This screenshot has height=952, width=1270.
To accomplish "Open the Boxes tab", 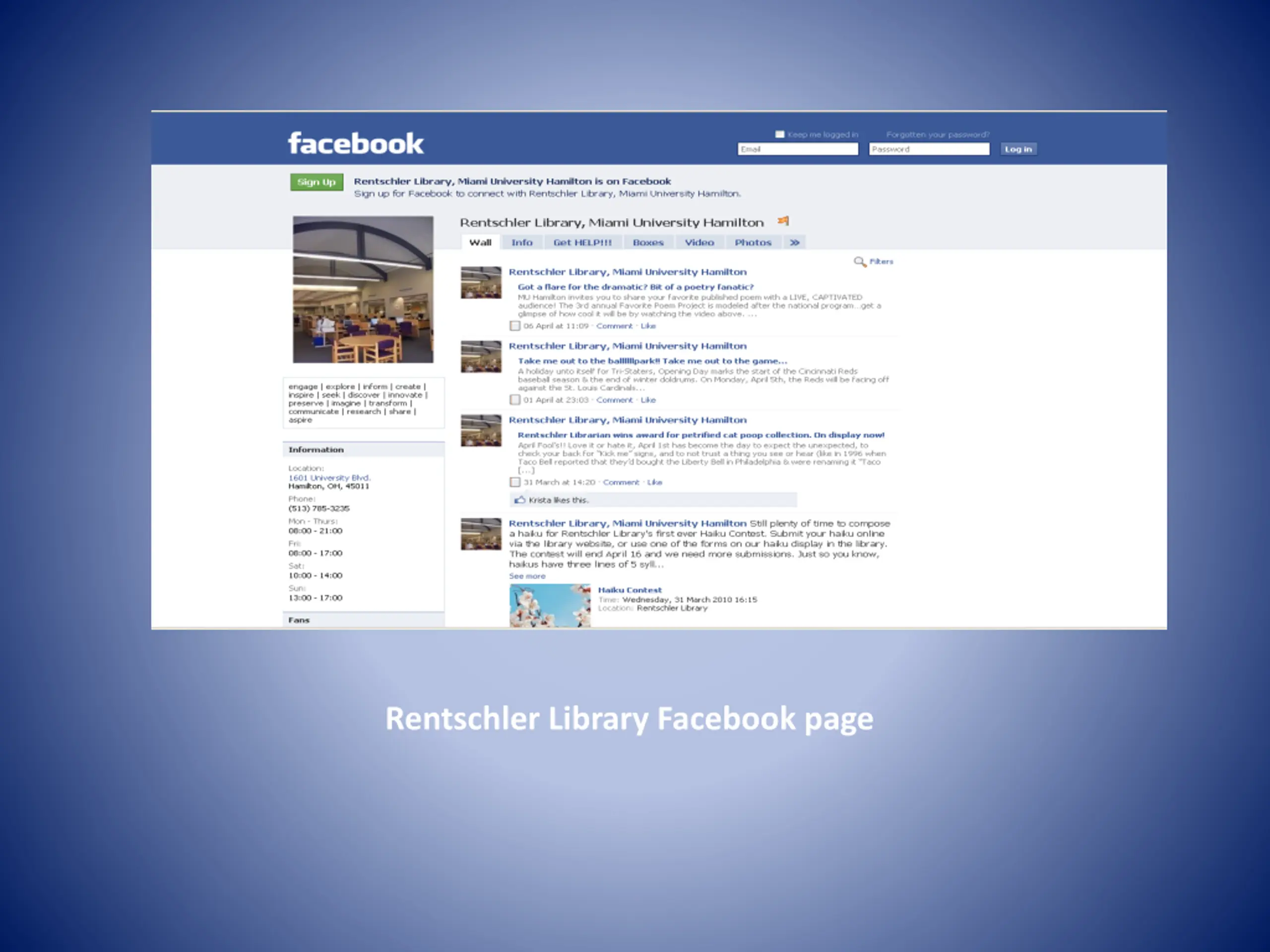I will [648, 243].
